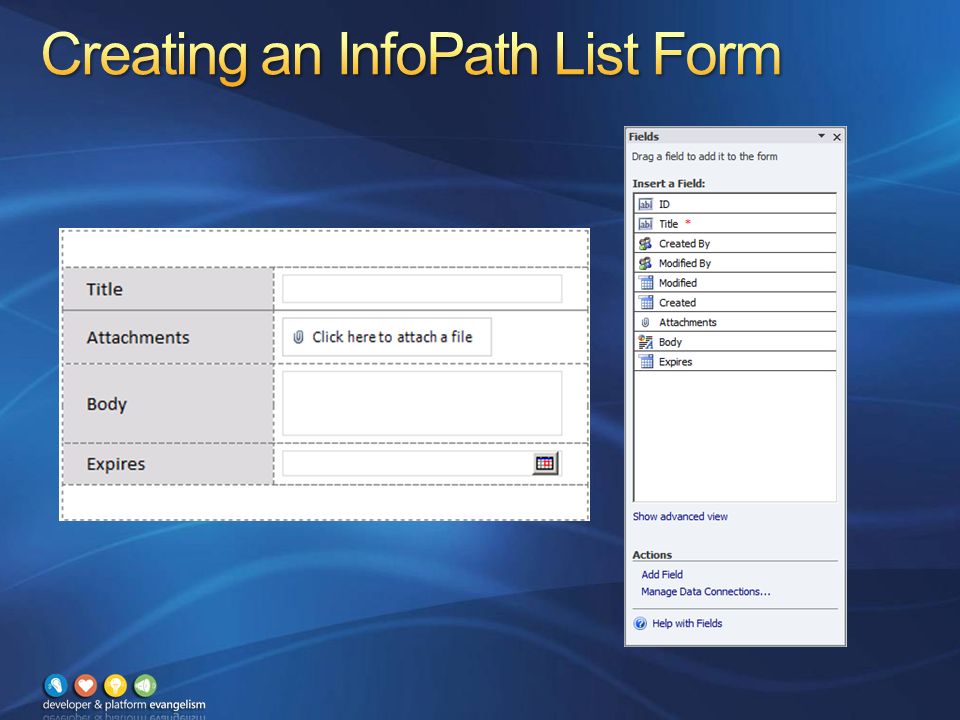The width and height of the screenshot is (960, 720).
Task: Click the paperclip icon in the attachment control
Action: tap(298, 337)
